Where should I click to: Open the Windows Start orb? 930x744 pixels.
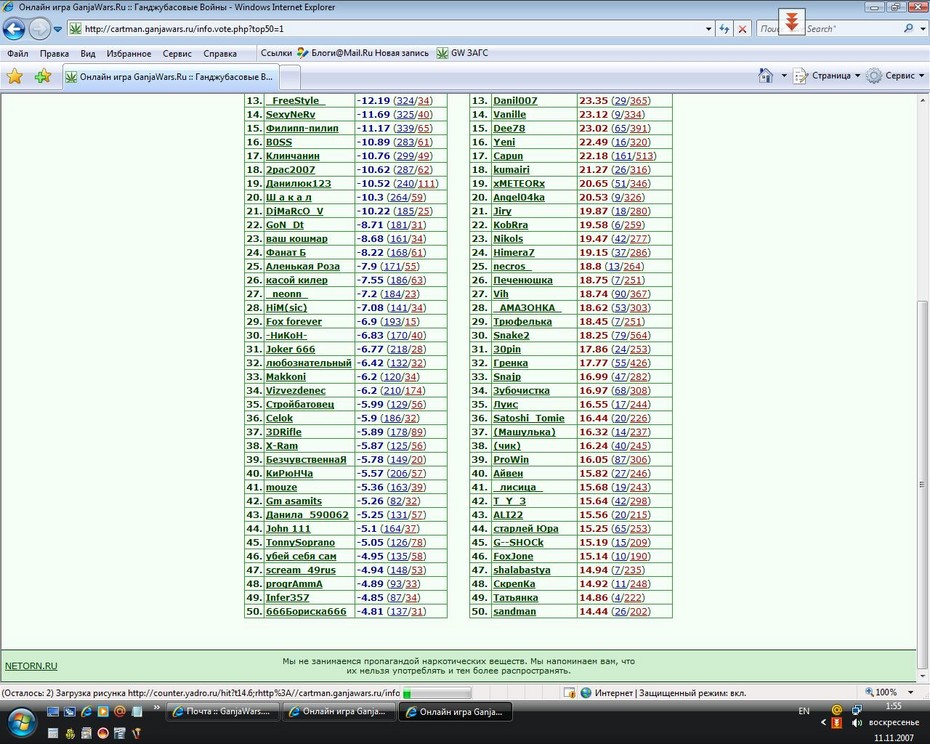[21, 723]
